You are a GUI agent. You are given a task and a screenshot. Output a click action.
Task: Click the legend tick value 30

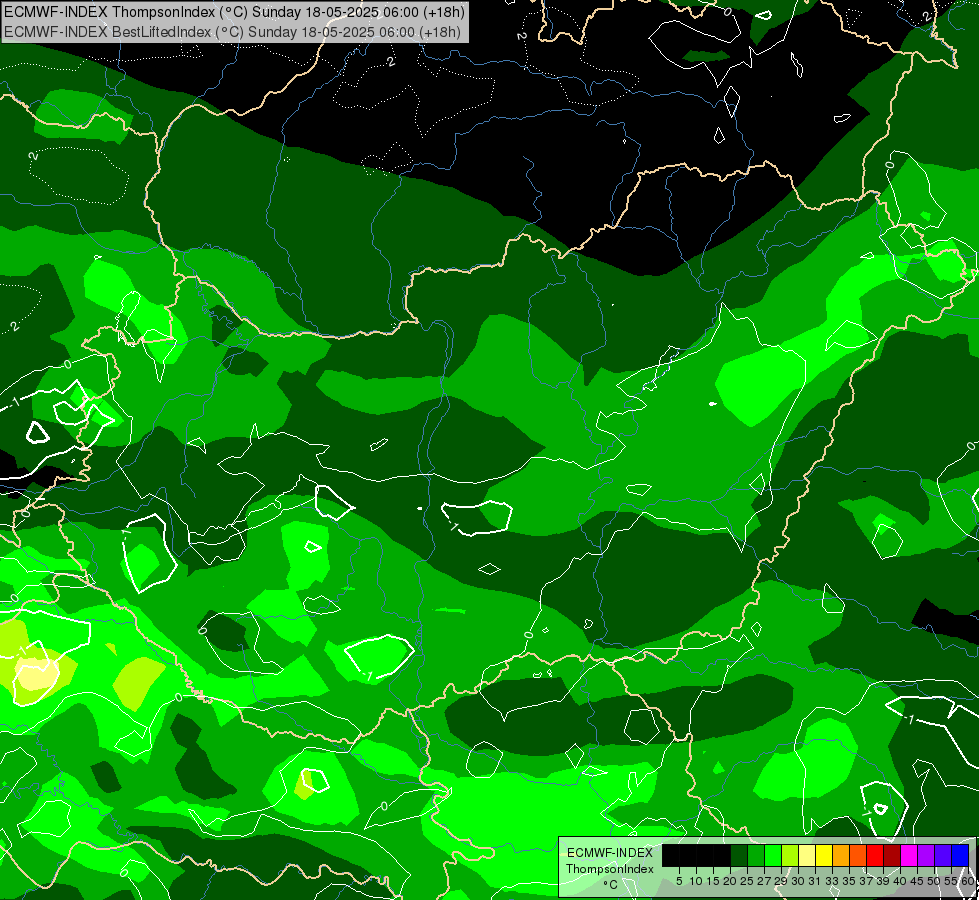799,881
